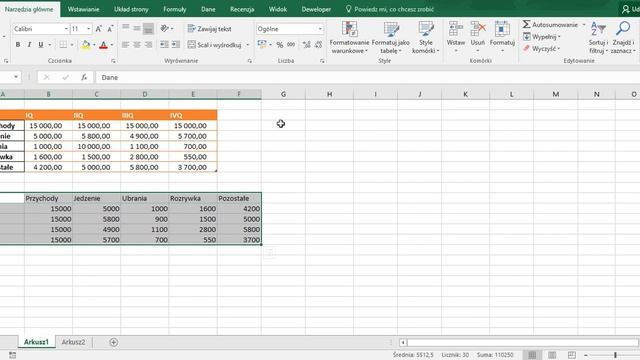
Task: Click the horizontal scrollbar left arrow
Action: [403, 342]
